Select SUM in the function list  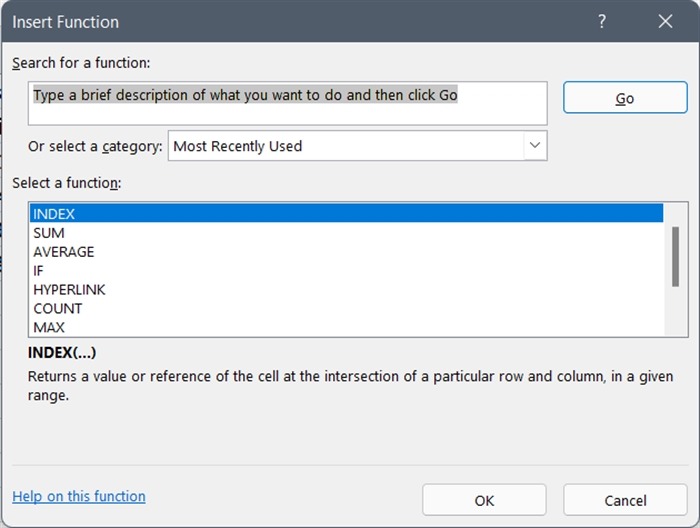pos(49,232)
